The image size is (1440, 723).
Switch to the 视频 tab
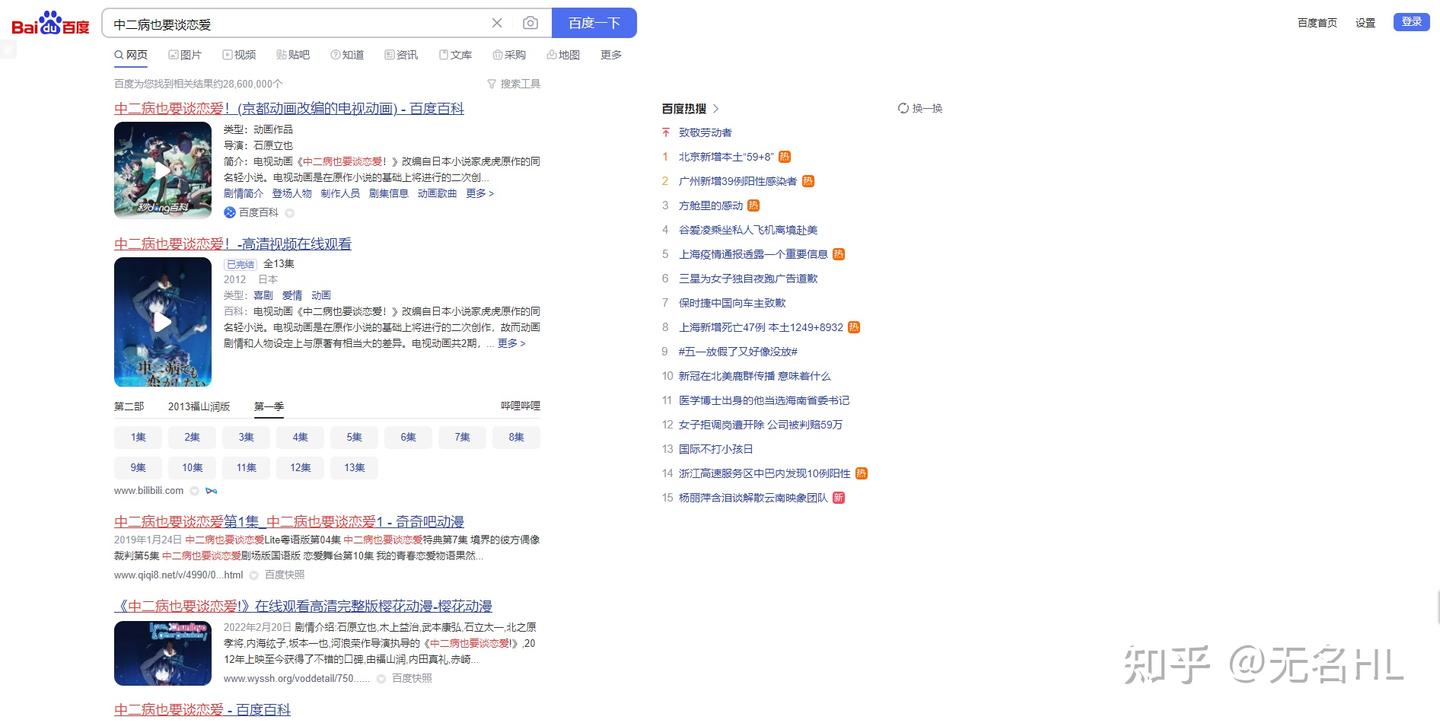click(x=239, y=55)
